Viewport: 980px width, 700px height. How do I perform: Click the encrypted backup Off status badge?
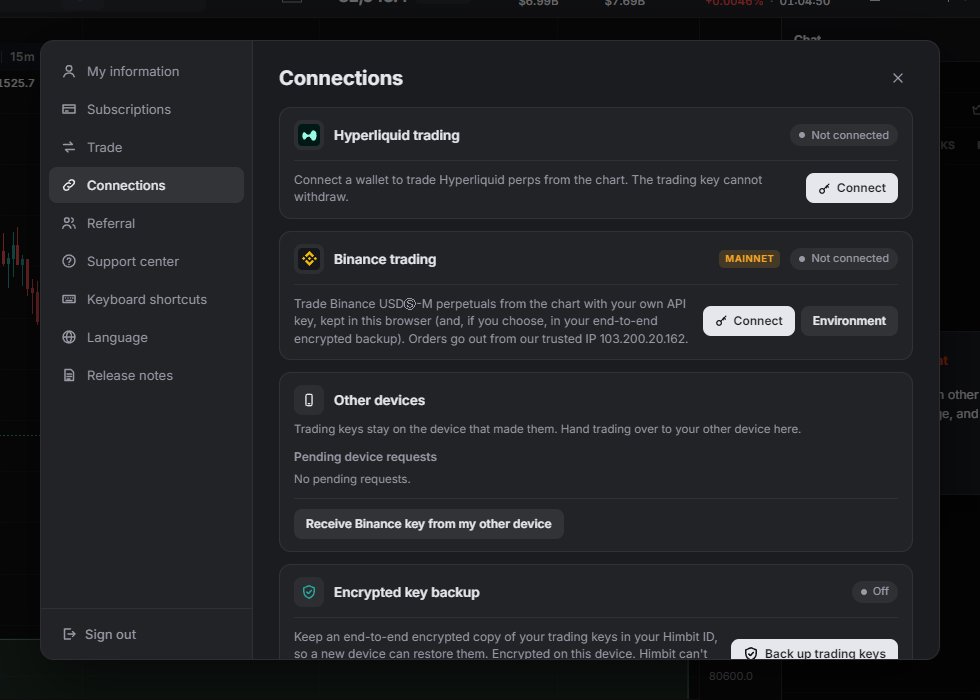click(x=874, y=591)
